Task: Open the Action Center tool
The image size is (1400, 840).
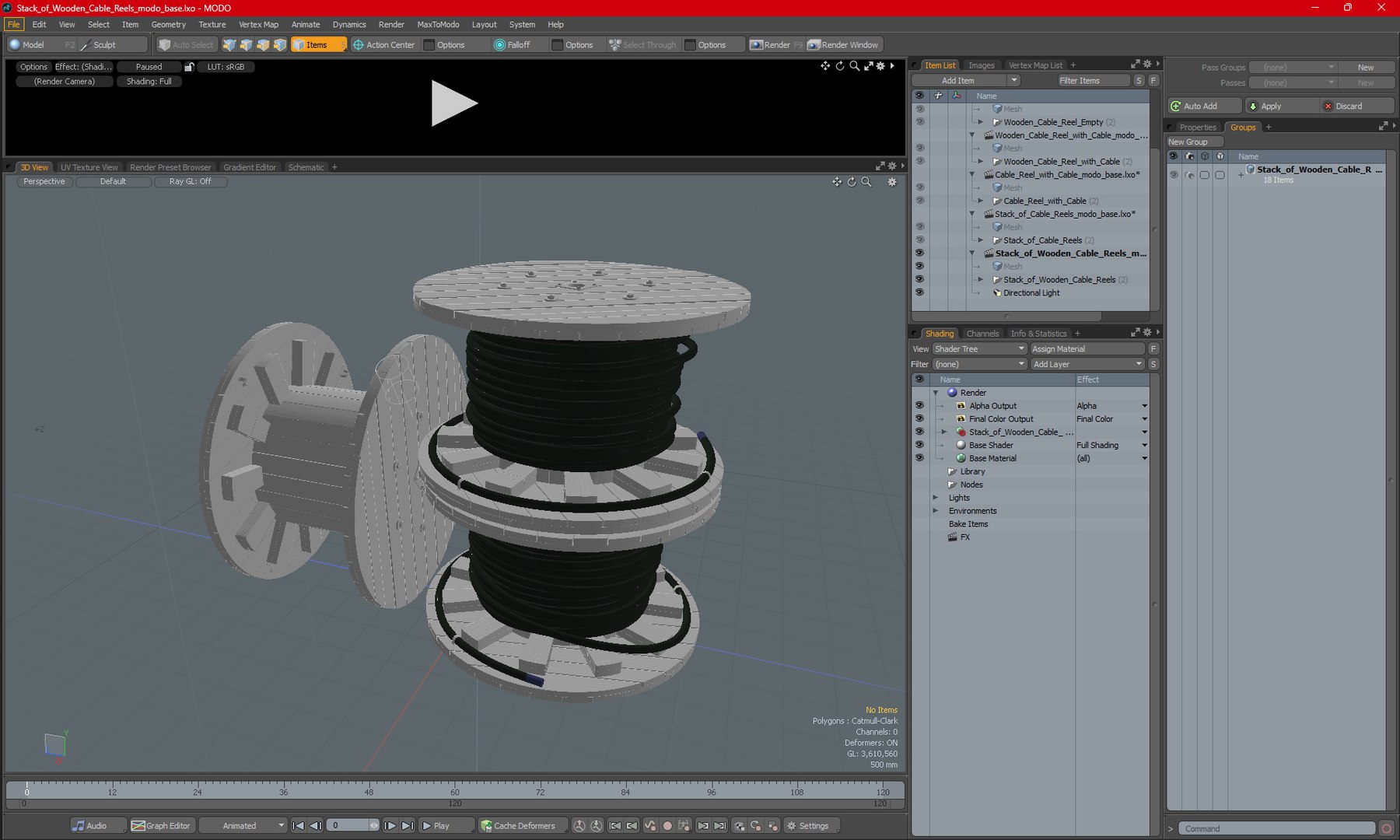Action: [384, 45]
